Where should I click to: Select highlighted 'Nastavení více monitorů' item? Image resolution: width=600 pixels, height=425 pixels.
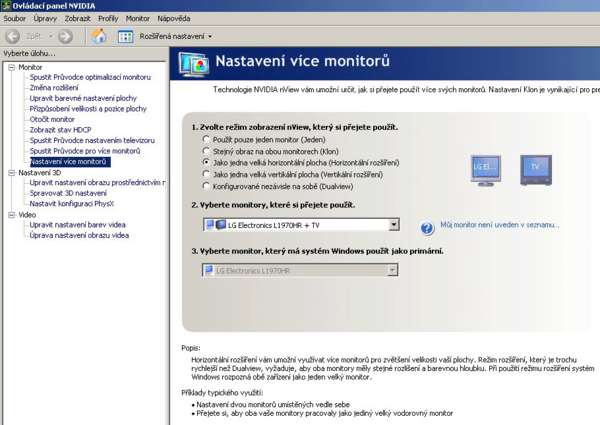click(70, 162)
